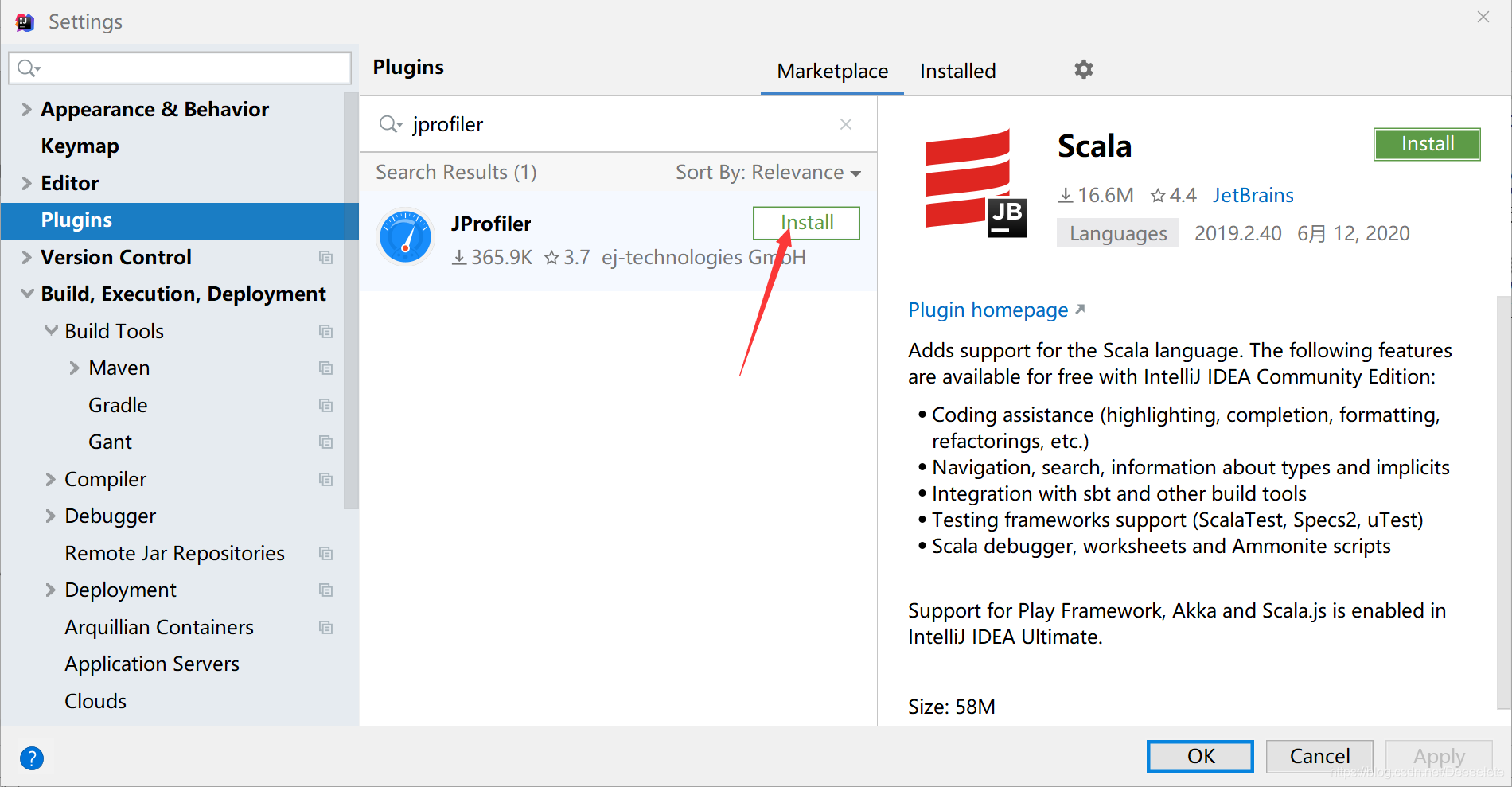Viewport: 1512px width, 787px height.
Task: Select Keymap in settings tree
Action: tap(80, 146)
